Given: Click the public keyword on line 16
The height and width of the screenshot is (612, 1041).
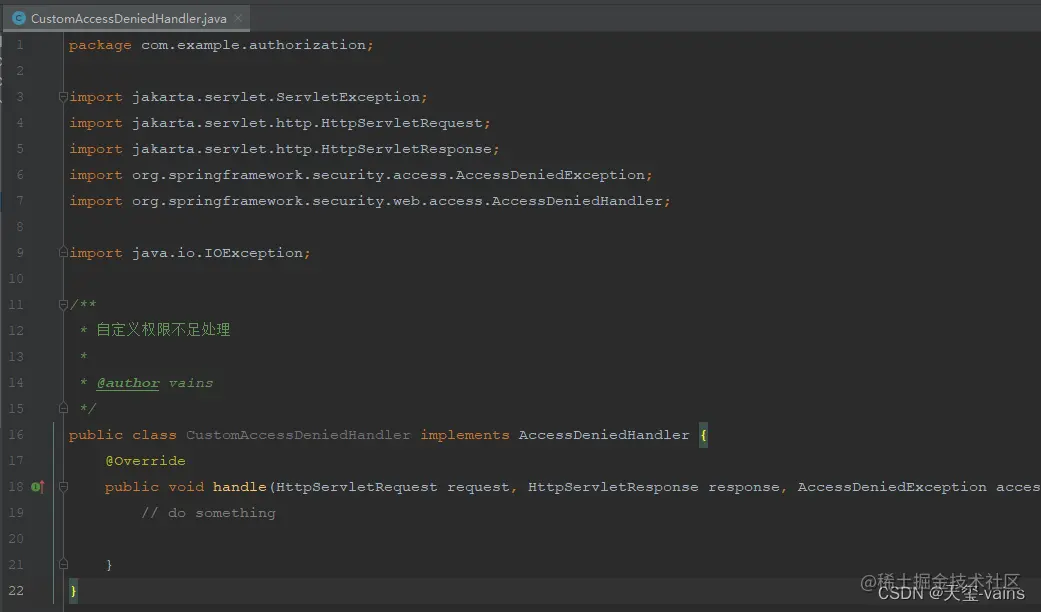Looking at the screenshot, I should (x=96, y=435).
